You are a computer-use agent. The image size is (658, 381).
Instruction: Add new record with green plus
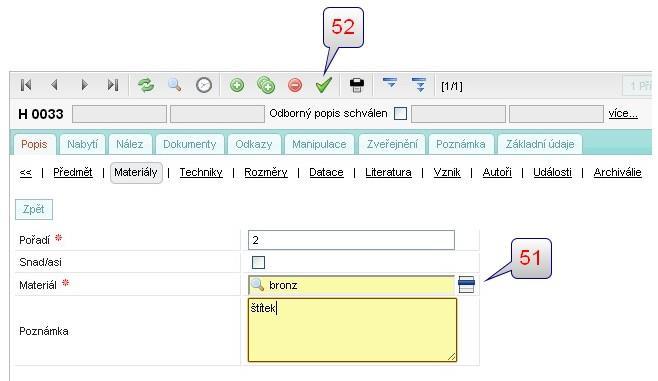pos(237,85)
